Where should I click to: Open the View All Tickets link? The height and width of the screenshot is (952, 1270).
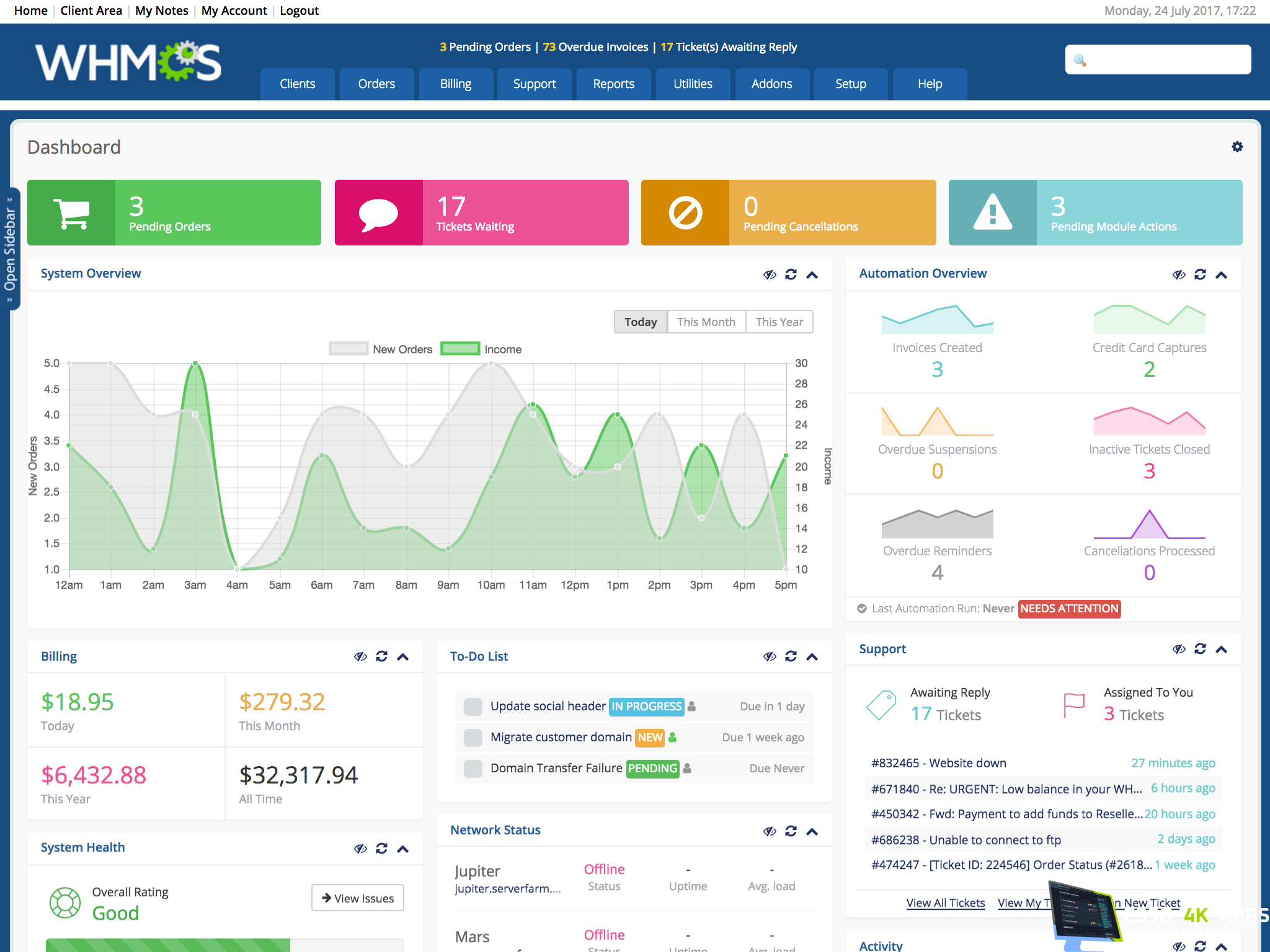click(945, 903)
